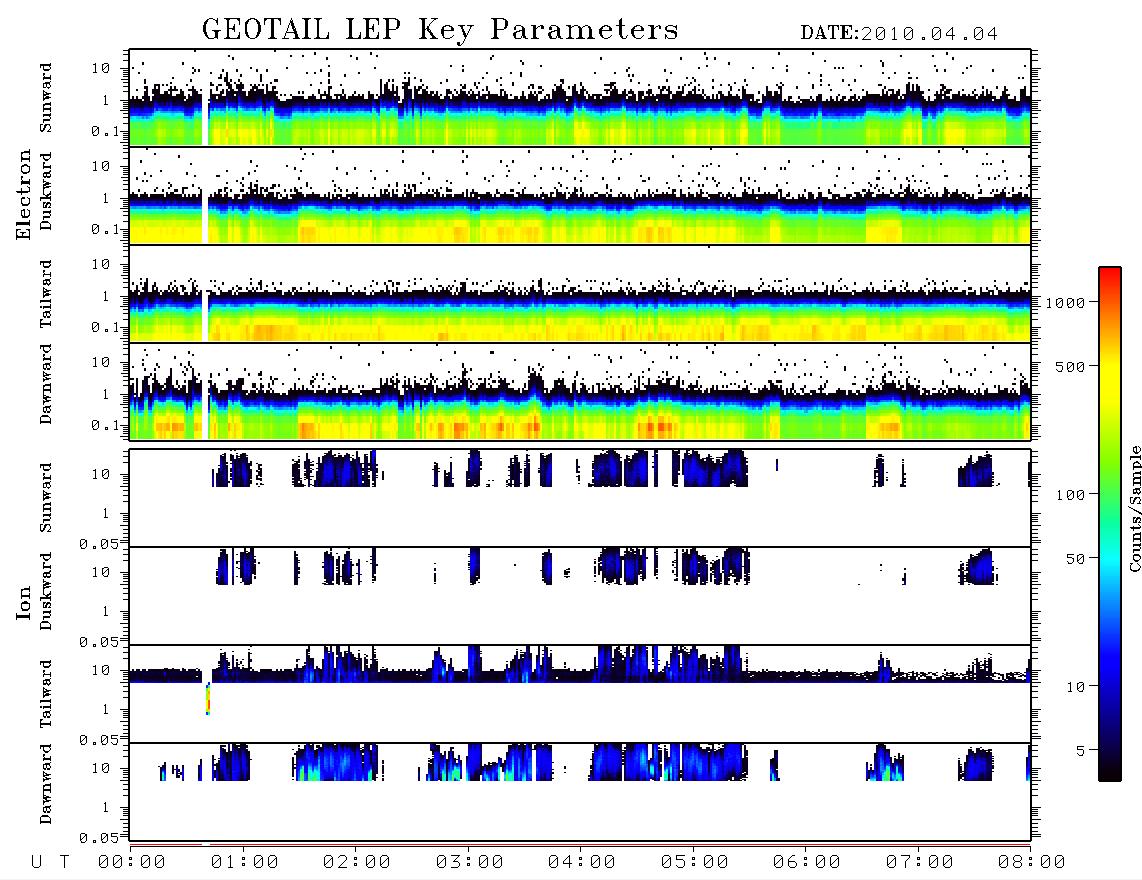Viewport: 1142px width, 880px height.
Task: Click the Ion Duskward spectrogram panel
Action: pyautogui.click(x=580, y=596)
